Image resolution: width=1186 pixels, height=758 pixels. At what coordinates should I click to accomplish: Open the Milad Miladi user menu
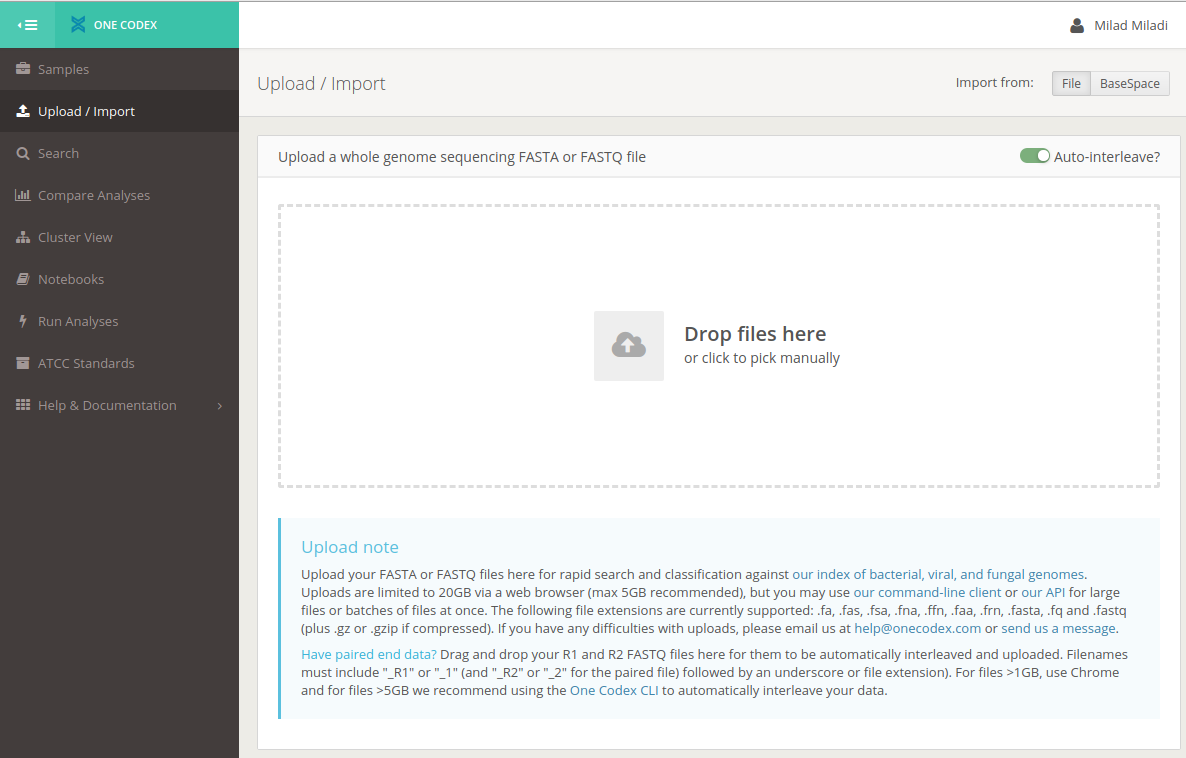click(1118, 25)
